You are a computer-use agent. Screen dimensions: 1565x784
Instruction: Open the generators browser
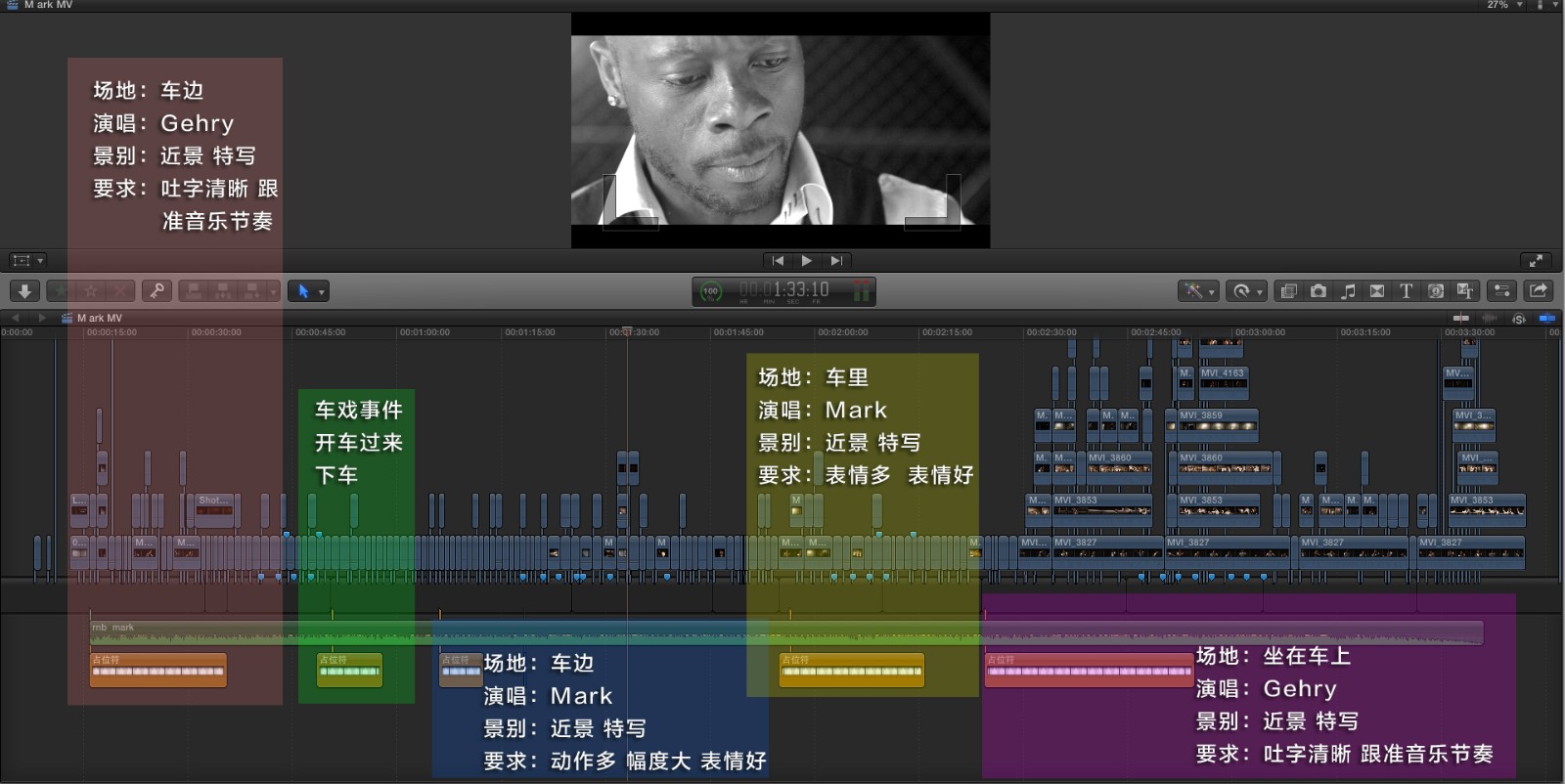point(1435,291)
